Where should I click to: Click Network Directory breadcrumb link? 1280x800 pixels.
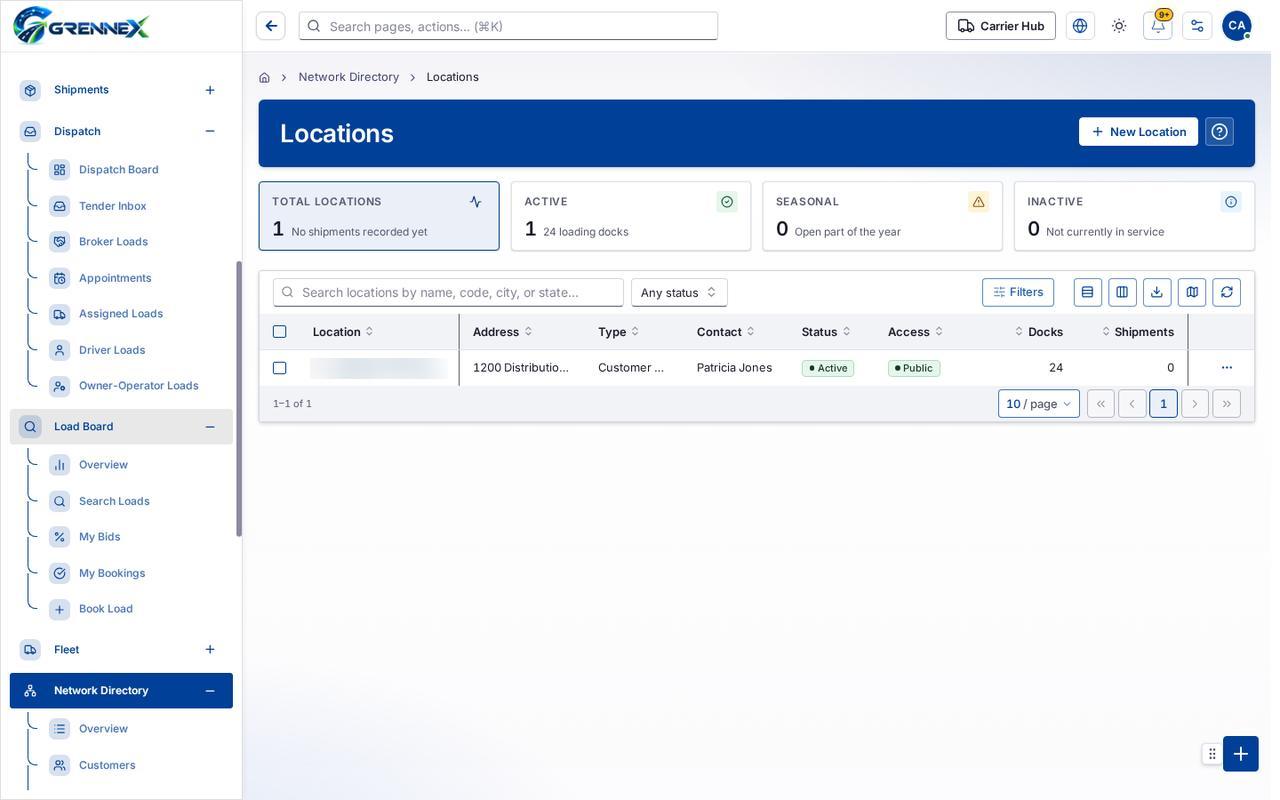tap(349, 77)
